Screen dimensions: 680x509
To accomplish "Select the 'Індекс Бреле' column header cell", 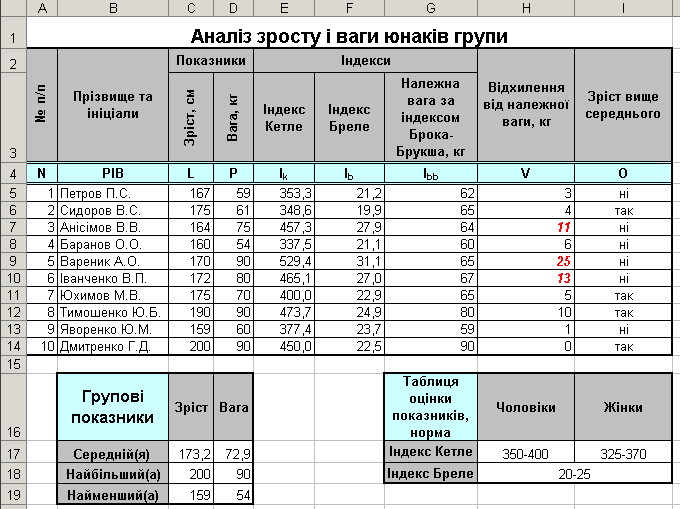I will (x=349, y=117).
